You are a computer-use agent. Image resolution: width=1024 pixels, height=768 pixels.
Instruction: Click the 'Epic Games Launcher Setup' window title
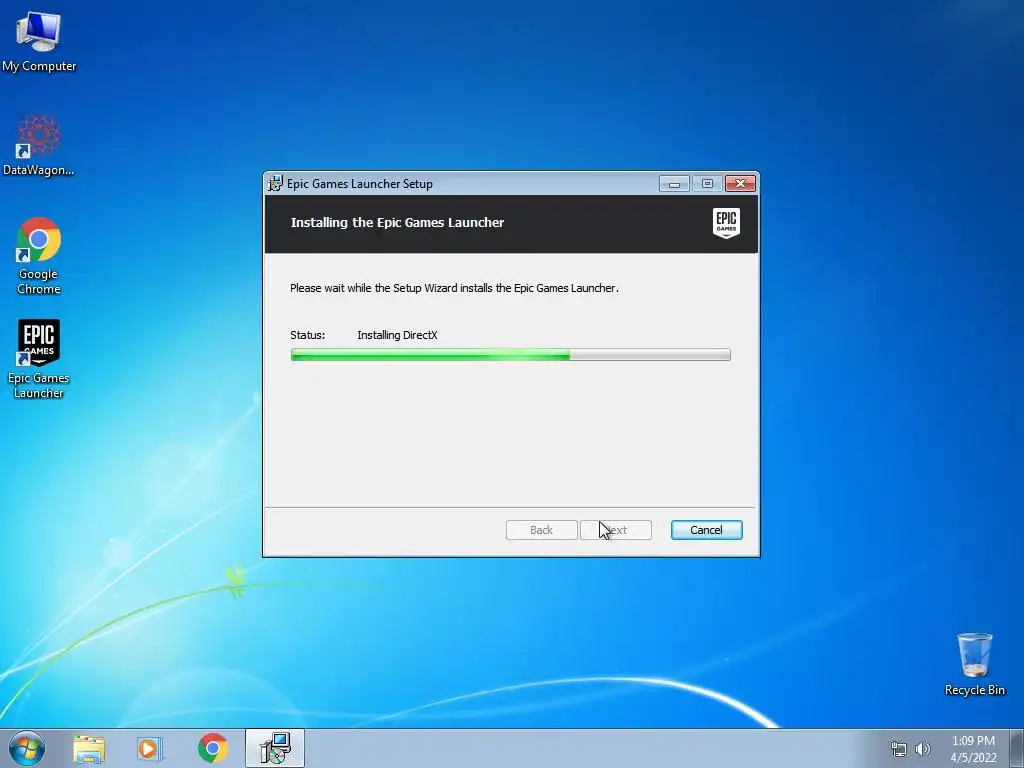pos(360,184)
